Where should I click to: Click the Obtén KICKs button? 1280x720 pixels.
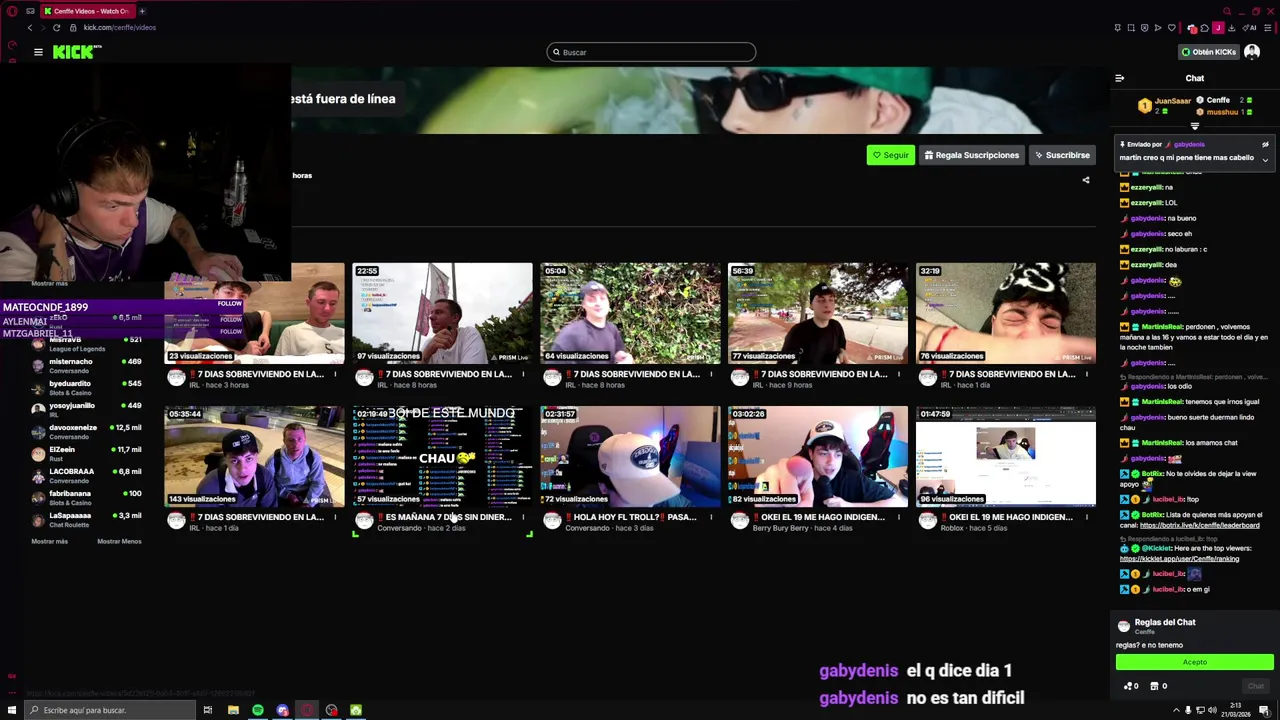1209,52
